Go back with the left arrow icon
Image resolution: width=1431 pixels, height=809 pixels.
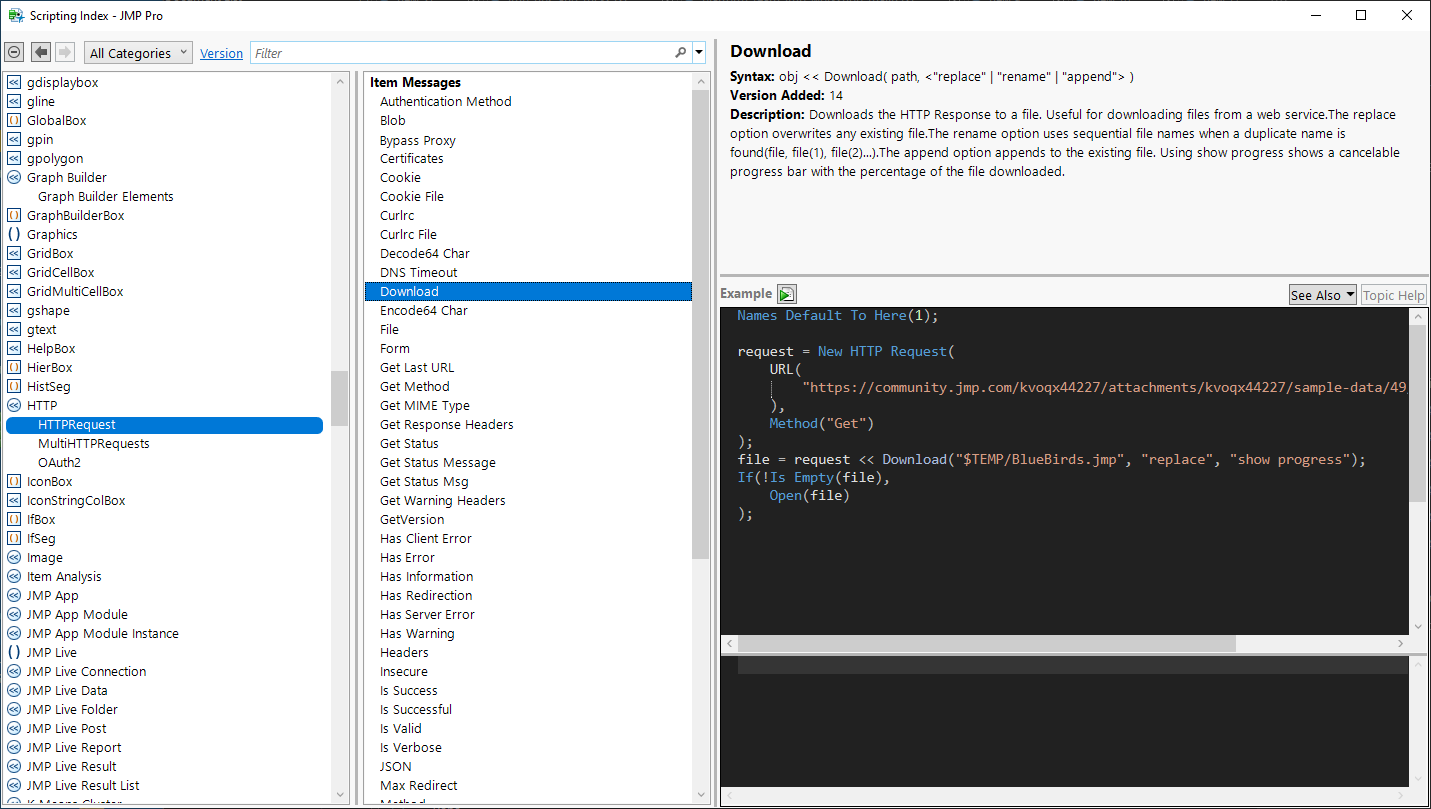pyautogui.click(x=41, y=53)
